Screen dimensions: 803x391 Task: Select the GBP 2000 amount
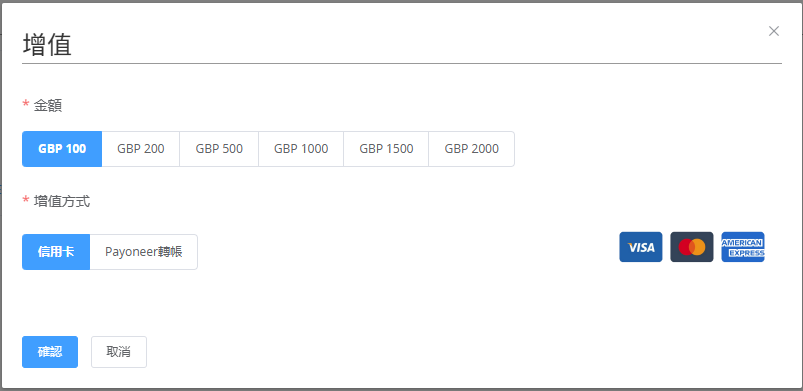472,149
